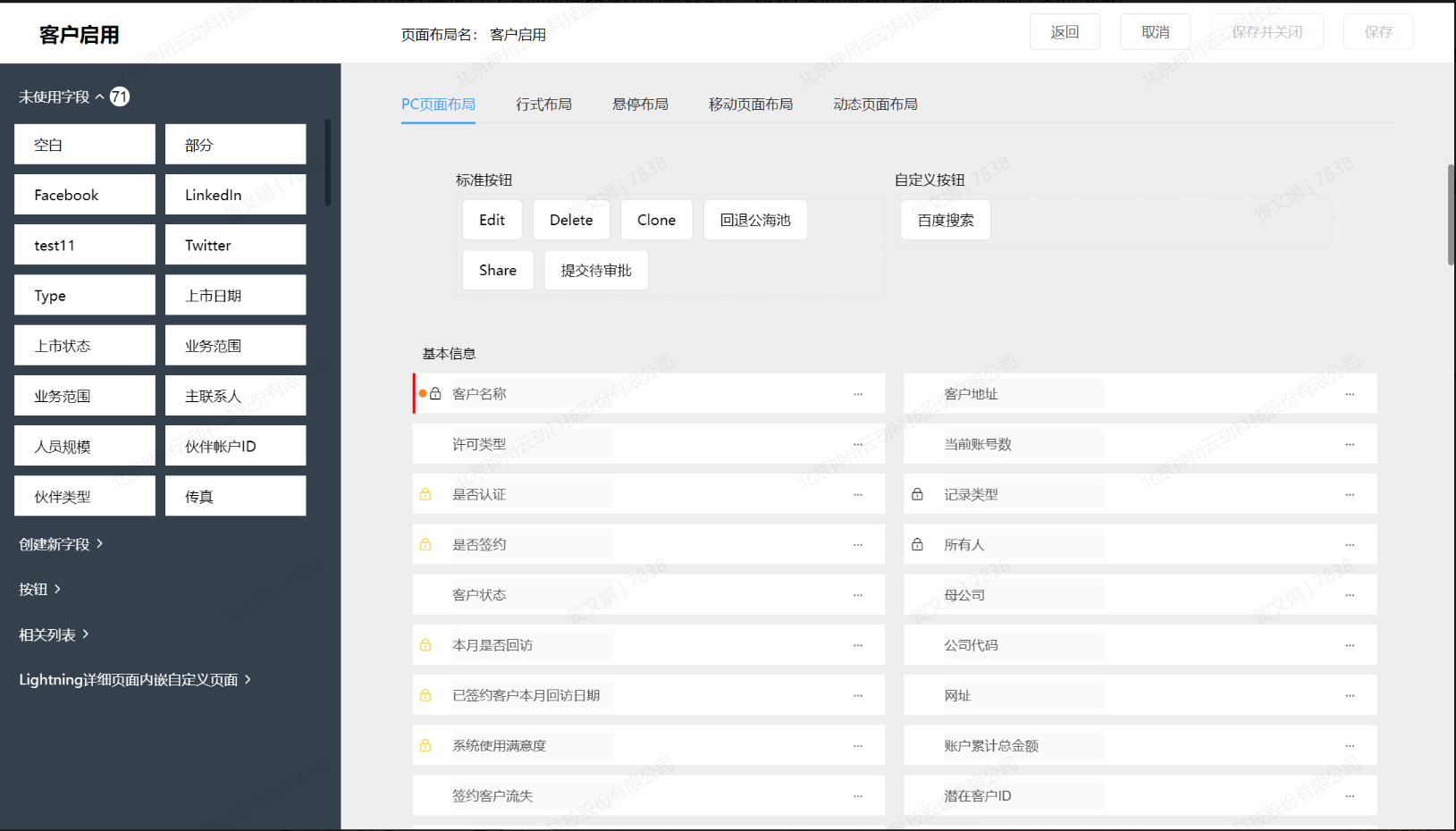
Task: Click the lock icon beside 所有人
Action: (917, 544)
